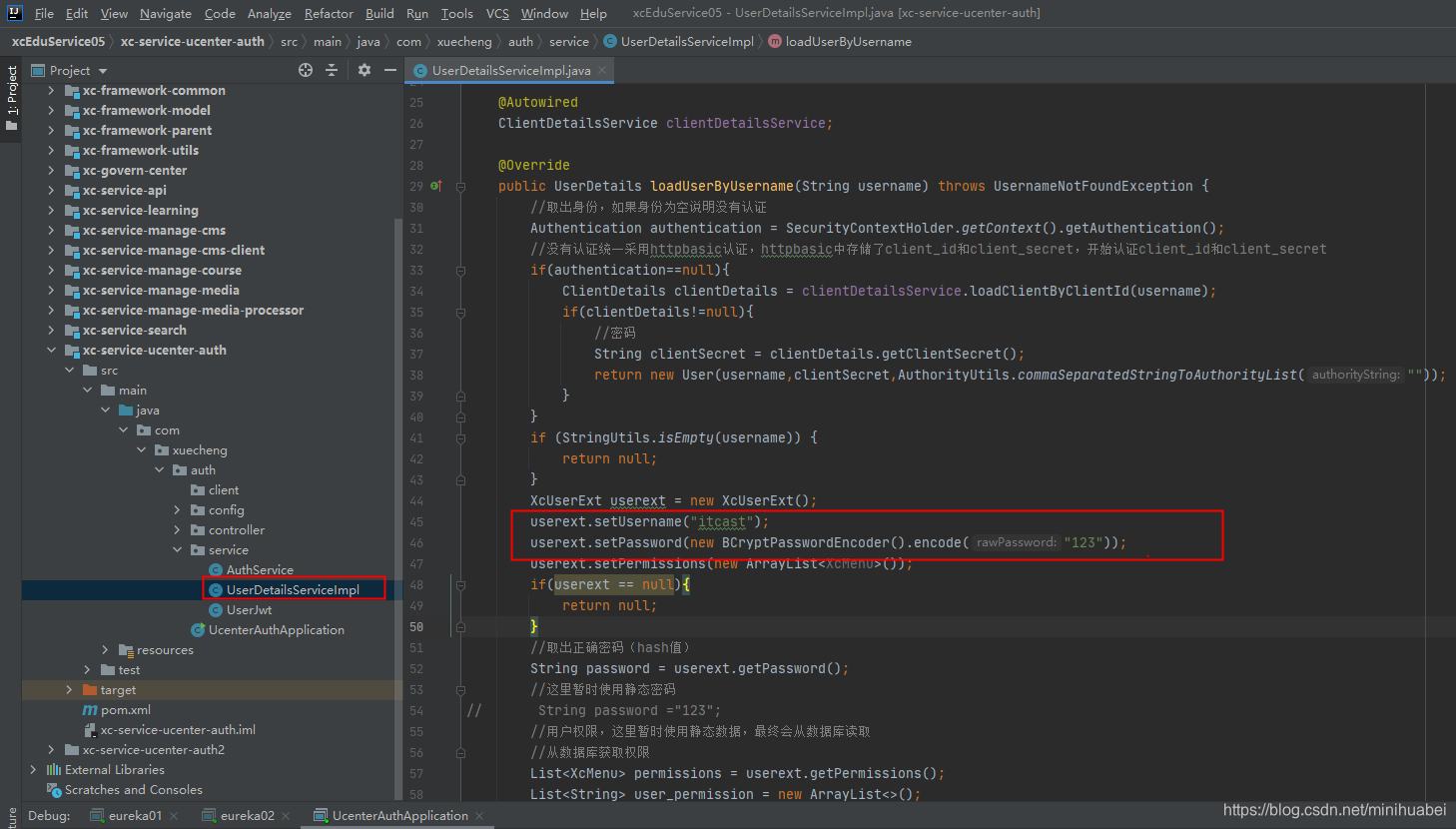
Task: Click the override gutter icon on line 29
Action: pos(436,186)
